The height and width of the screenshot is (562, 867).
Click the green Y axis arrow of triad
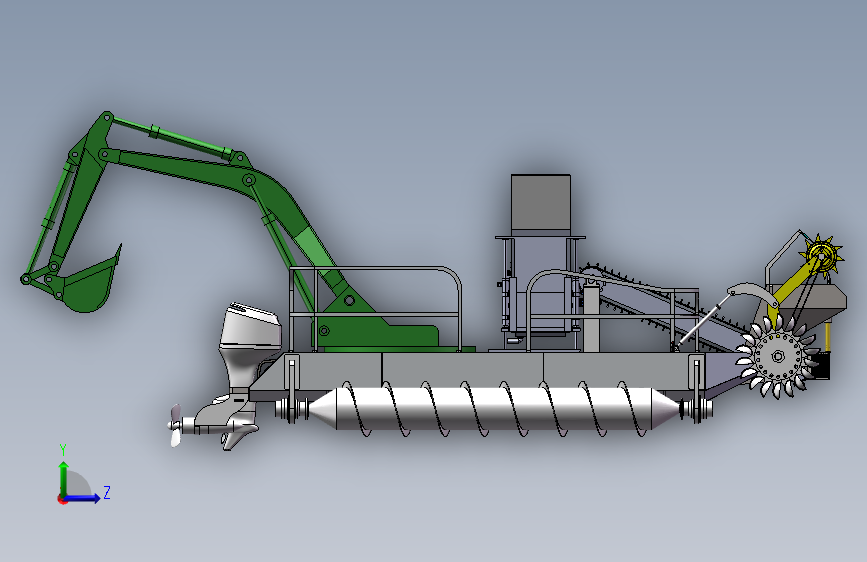click(64, 480)
